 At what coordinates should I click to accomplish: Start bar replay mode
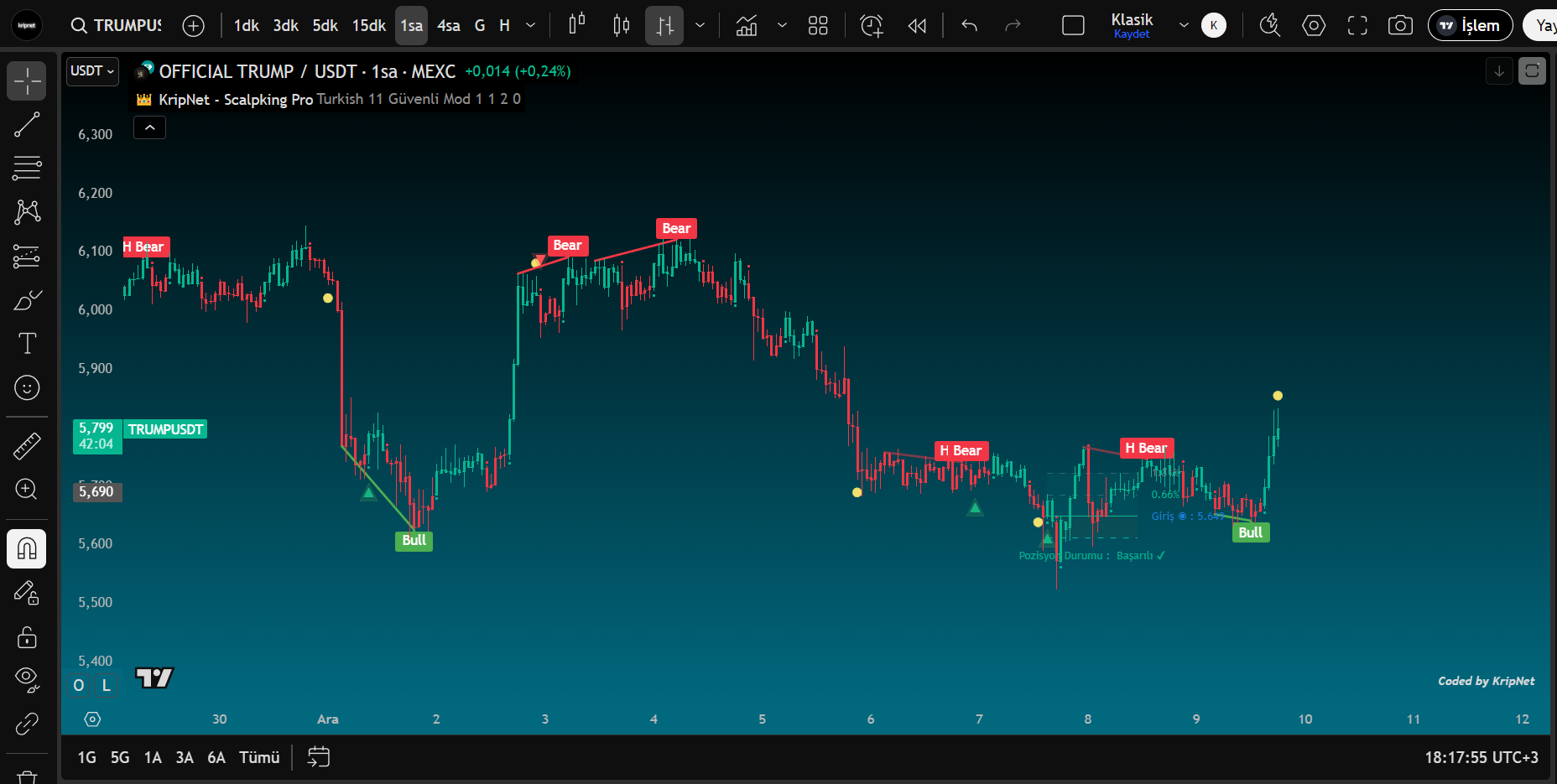(x=917, y=25)
